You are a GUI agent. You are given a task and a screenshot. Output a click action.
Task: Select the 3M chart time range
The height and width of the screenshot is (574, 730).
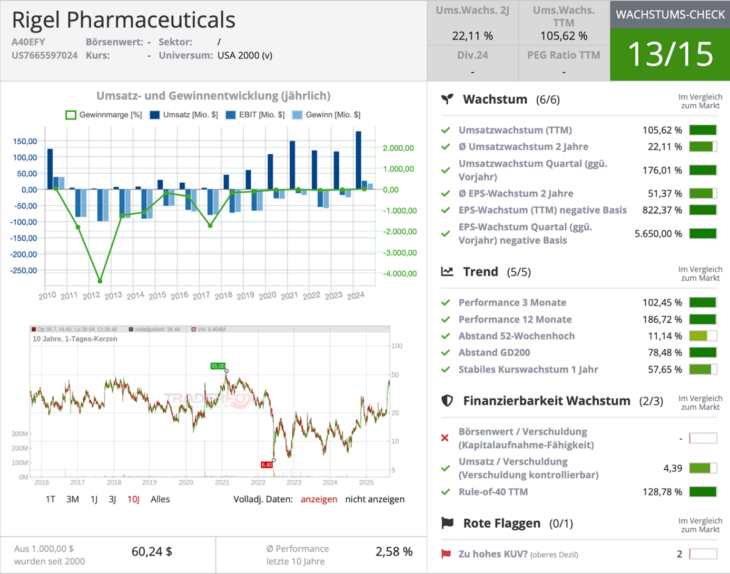[72, 499]
